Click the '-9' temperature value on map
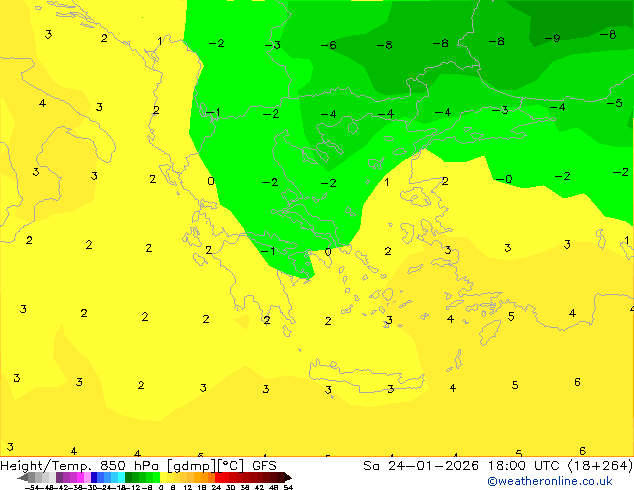 click(x=552, y=38)
